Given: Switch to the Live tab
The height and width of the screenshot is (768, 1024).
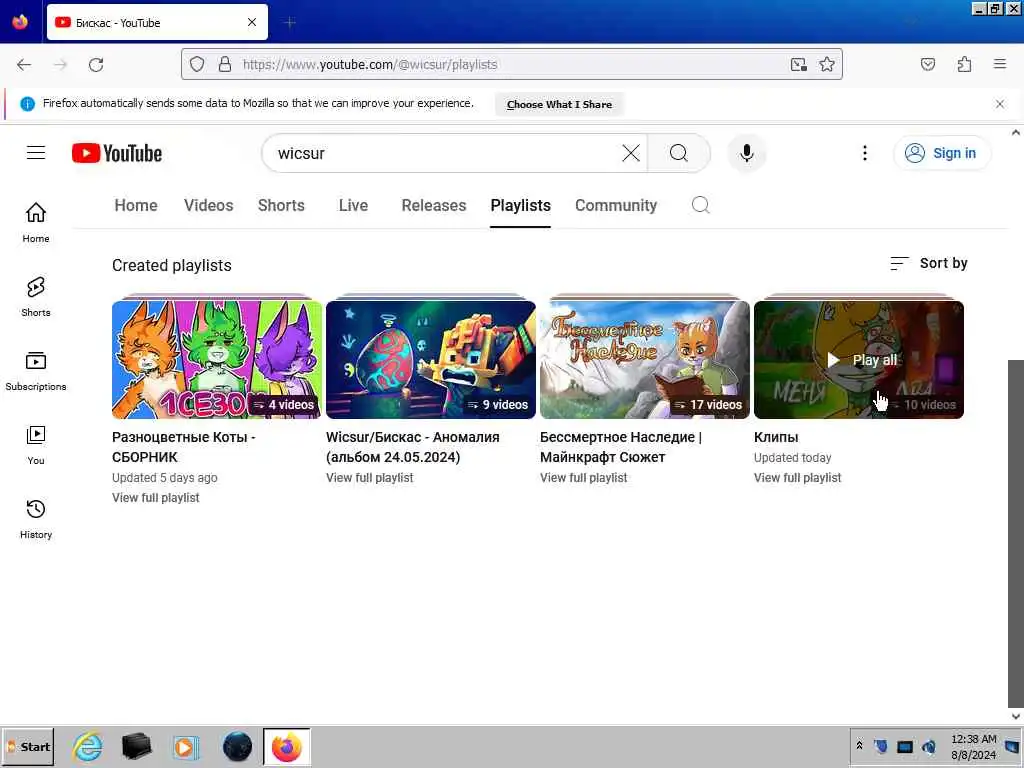Looking at the screenshot, I should coord(353,205).
